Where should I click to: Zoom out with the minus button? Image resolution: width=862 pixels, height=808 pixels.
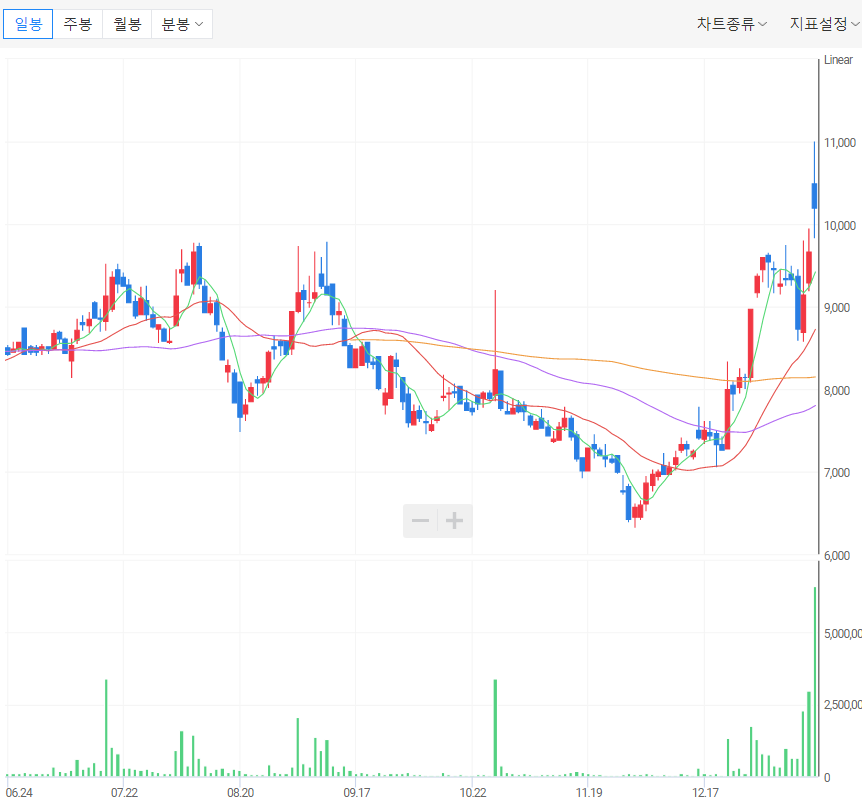(x=421, y=521)
